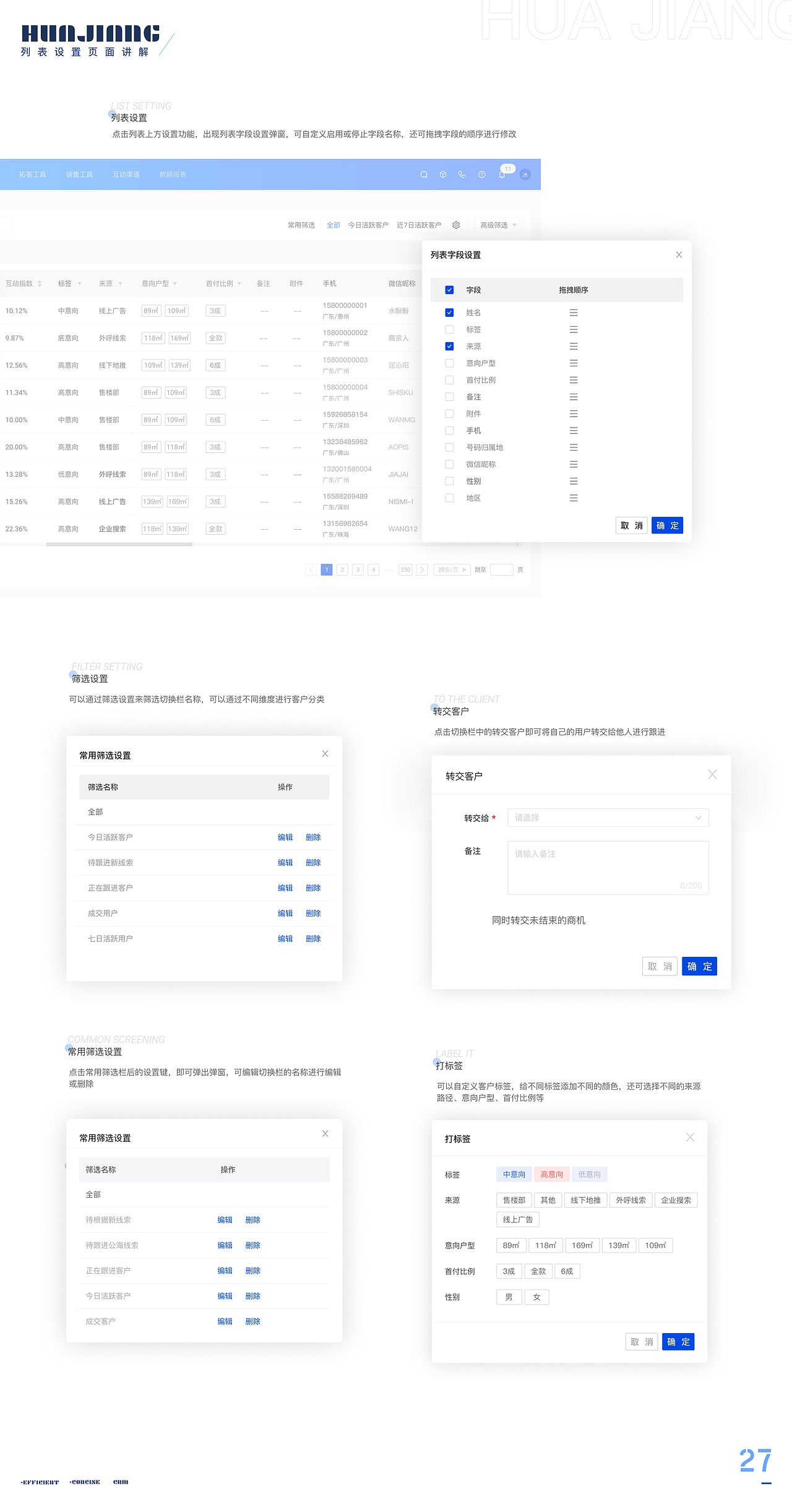Grab drag handle for 性别 field

point(574,481)
